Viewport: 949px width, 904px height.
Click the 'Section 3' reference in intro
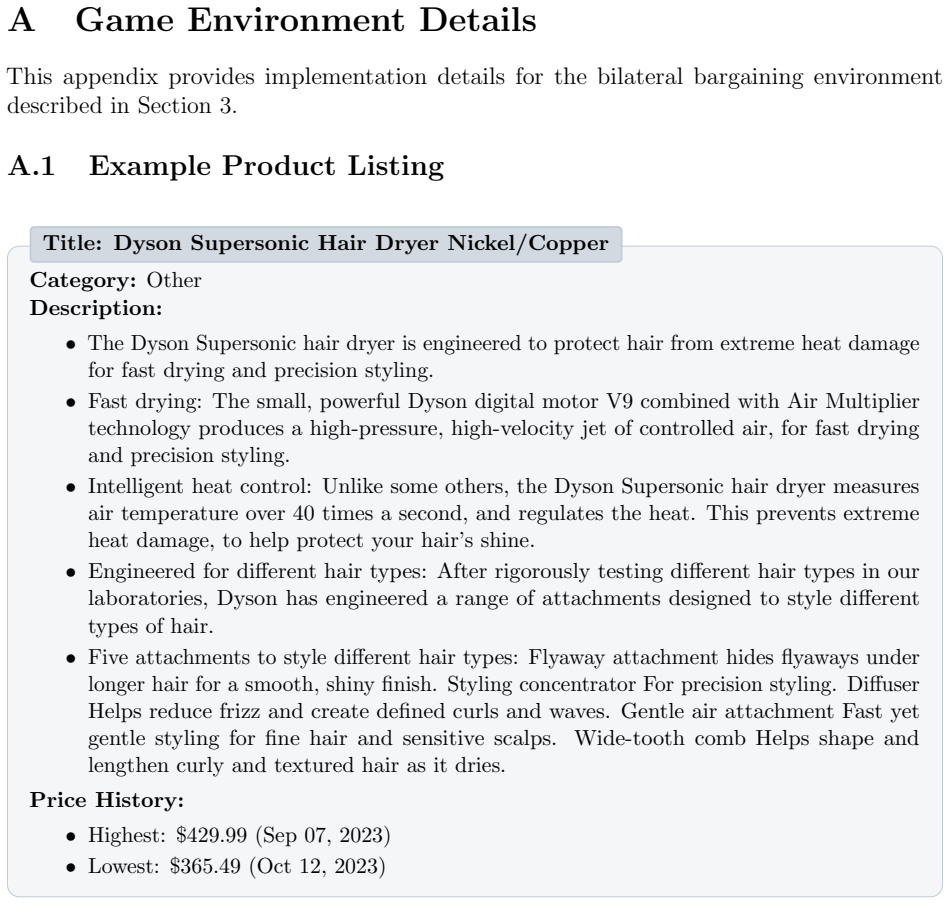click(x=185, y=106)
